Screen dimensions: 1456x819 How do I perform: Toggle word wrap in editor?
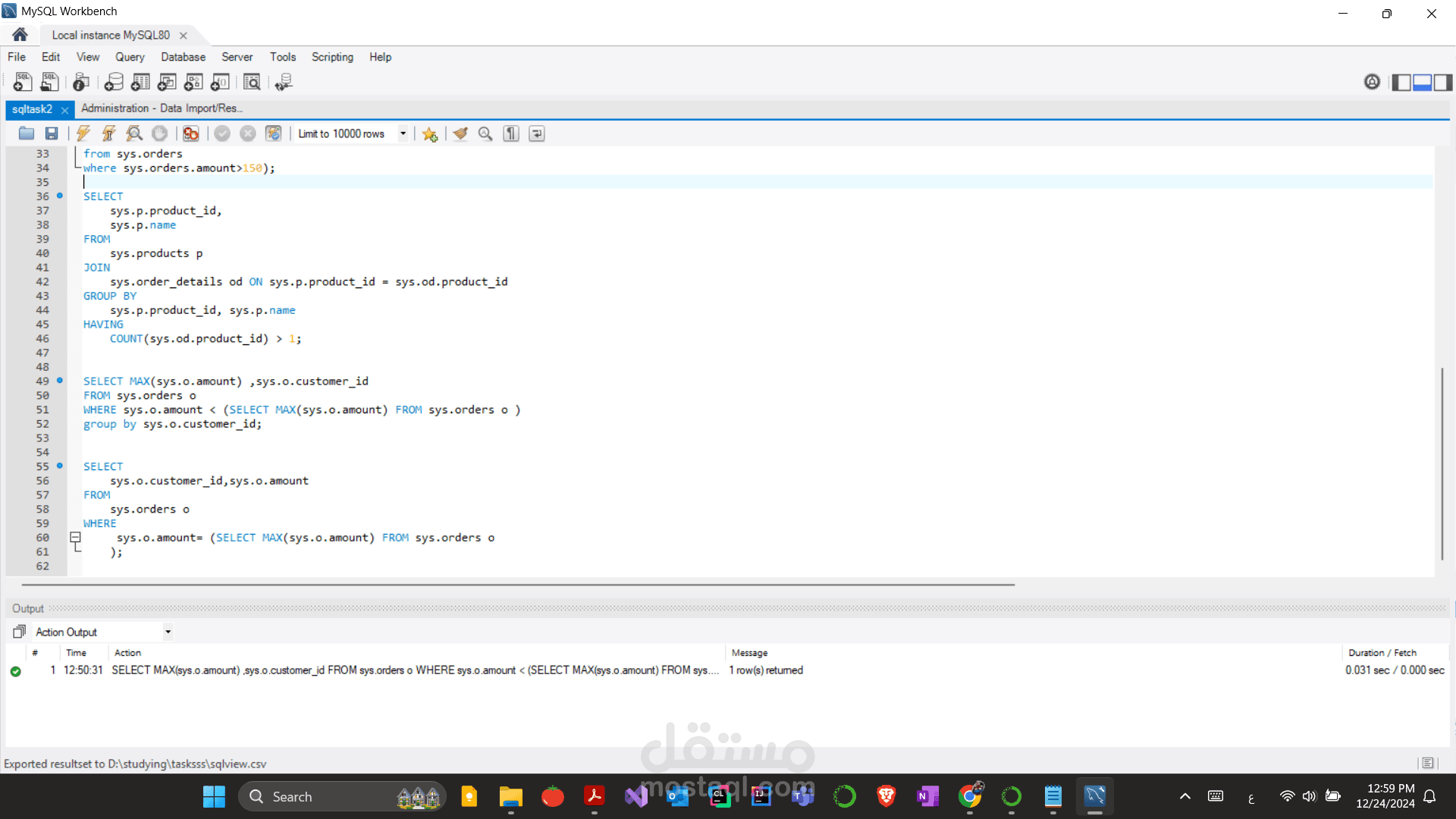[536, 133]
